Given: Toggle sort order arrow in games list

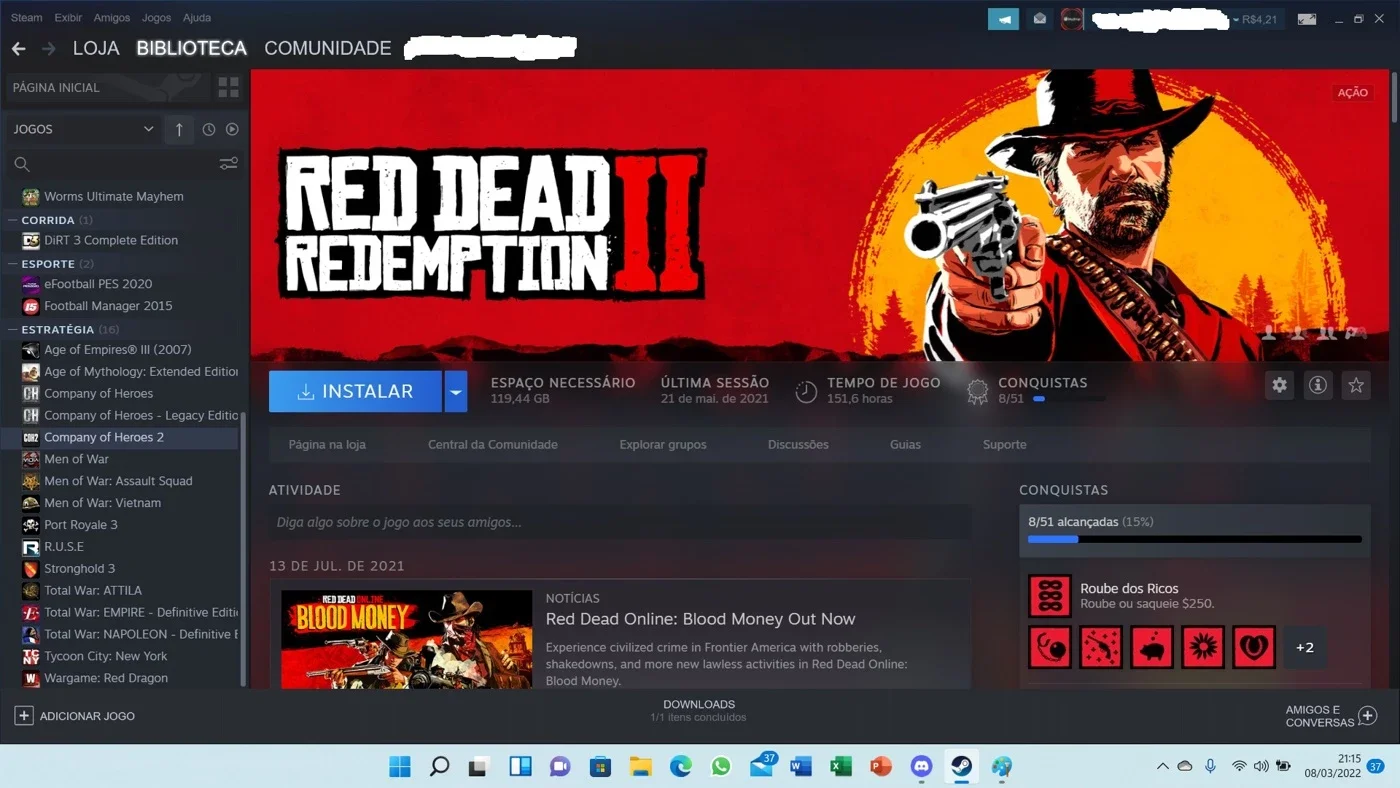Looking at the screenshot, I should coord(179,129).
